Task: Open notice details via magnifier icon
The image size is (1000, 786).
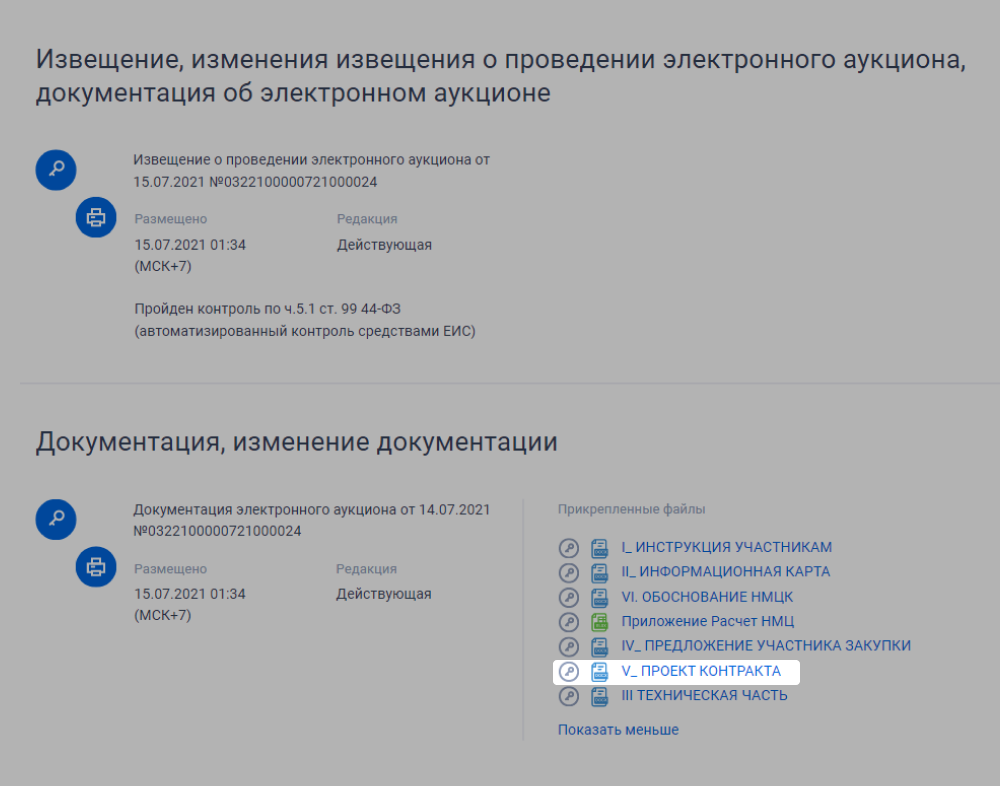Action: click(55, 169)
